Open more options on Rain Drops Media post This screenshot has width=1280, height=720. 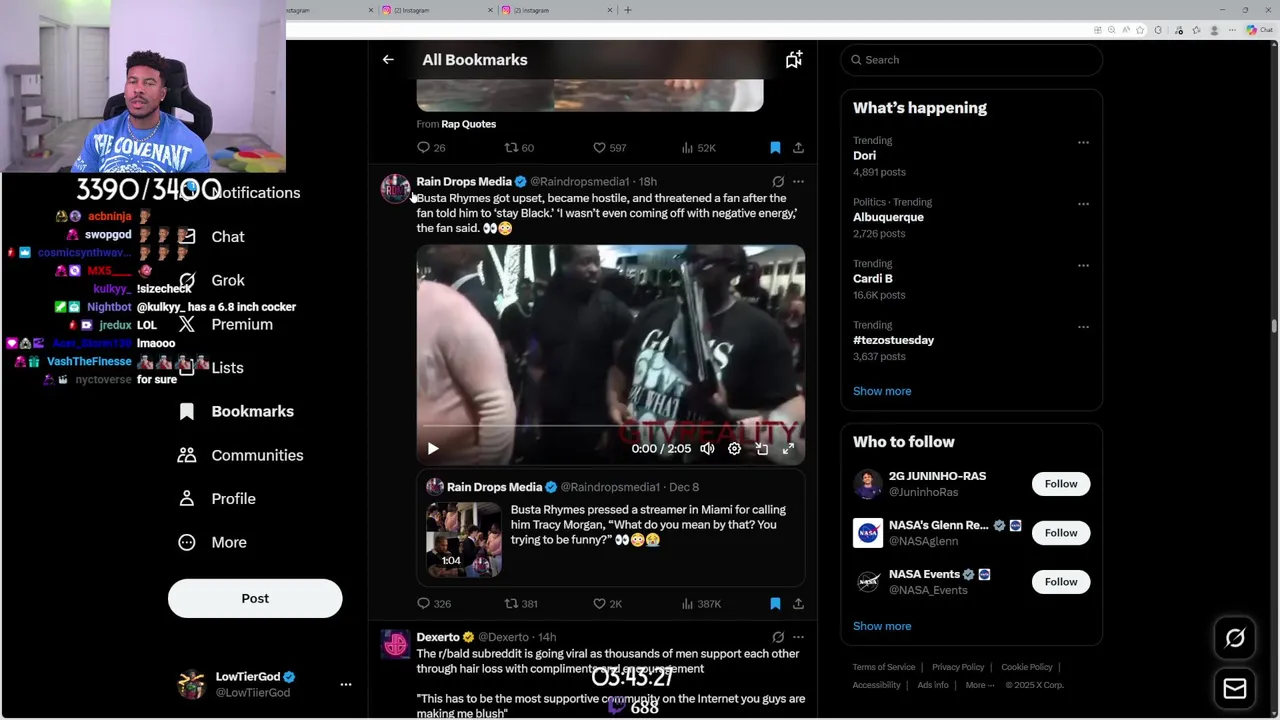798,182
